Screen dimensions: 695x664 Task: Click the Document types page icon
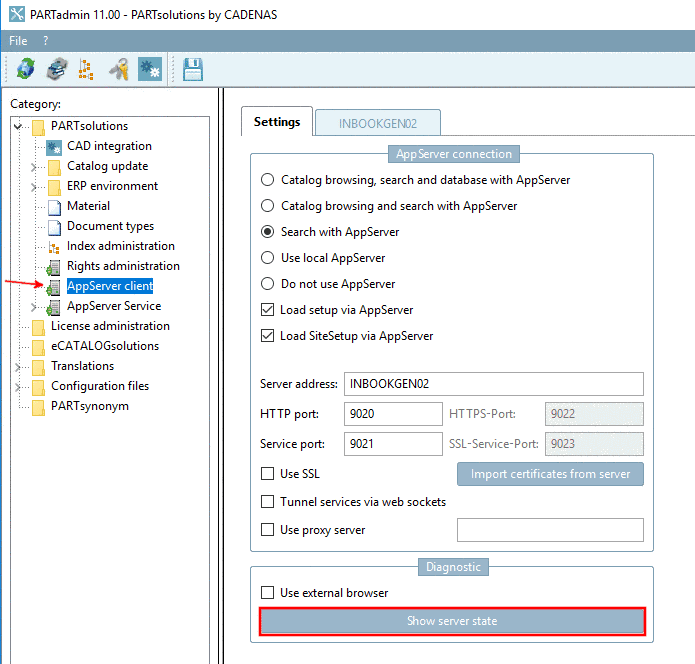click(x=54, y=227)
